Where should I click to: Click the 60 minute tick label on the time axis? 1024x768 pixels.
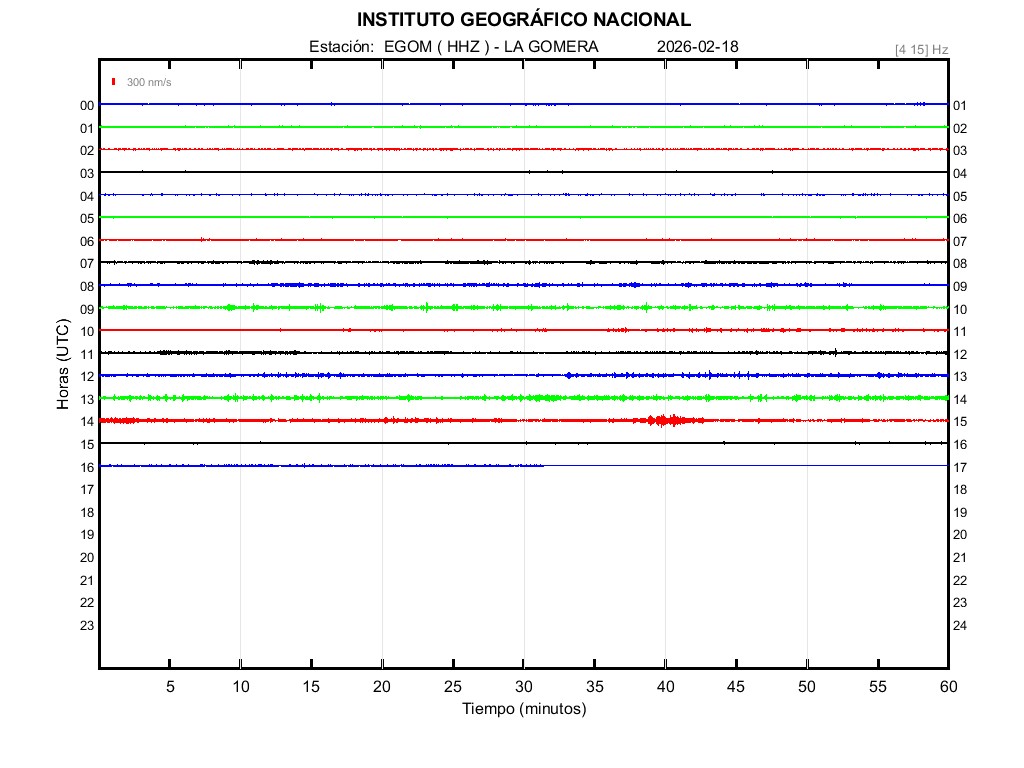pos(948,687)
